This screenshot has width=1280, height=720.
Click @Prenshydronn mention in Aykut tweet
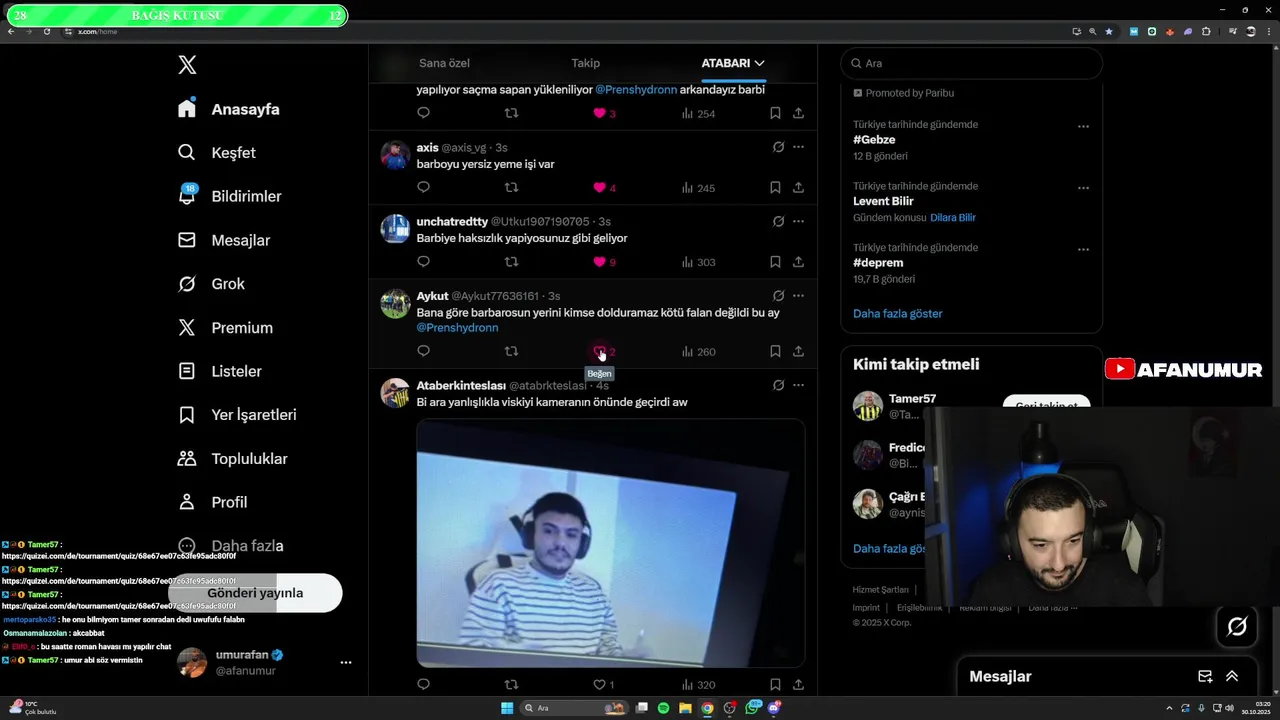coord(457,328)
